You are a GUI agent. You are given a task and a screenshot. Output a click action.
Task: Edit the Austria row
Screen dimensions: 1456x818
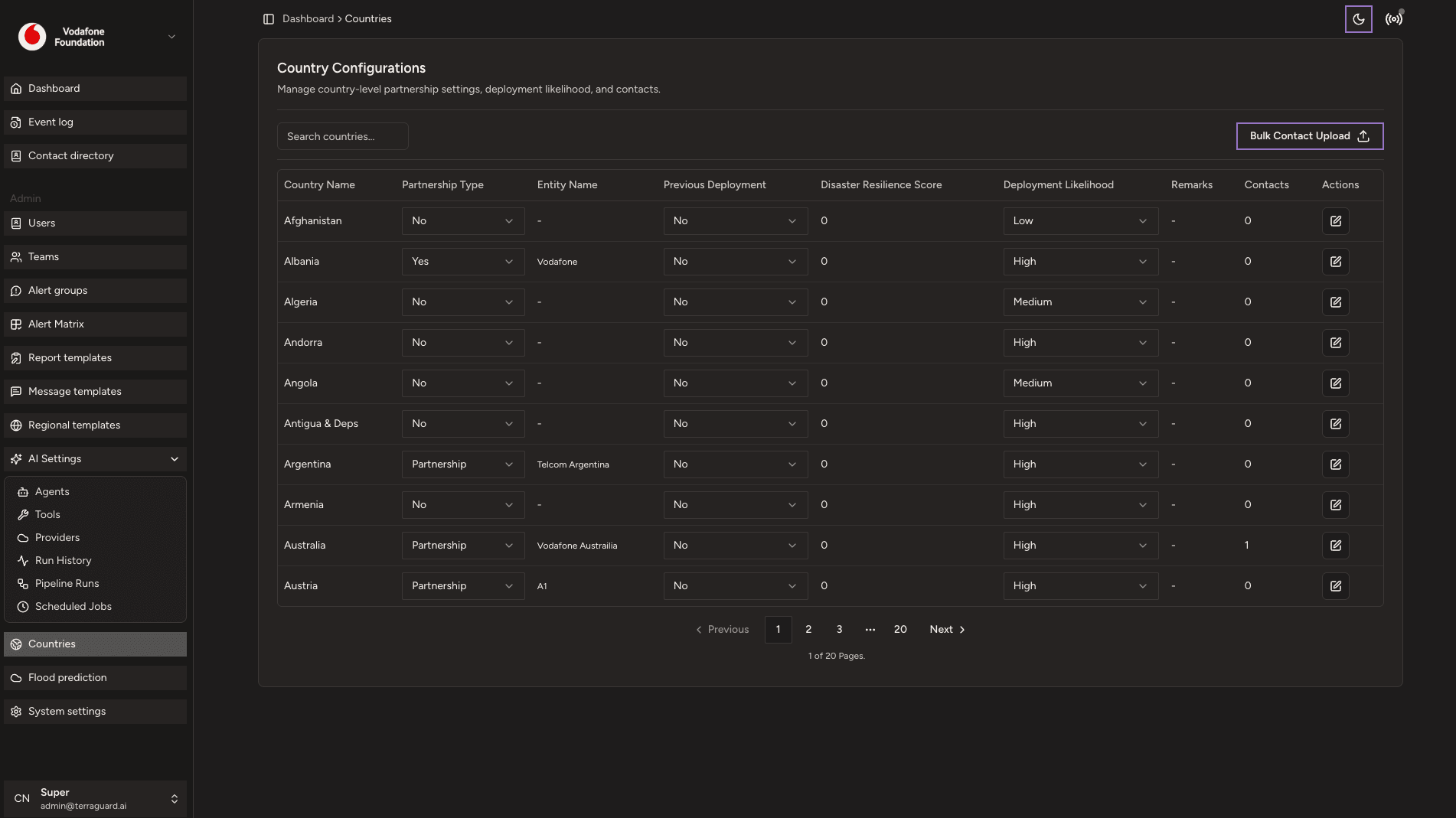coord(1335,586)
